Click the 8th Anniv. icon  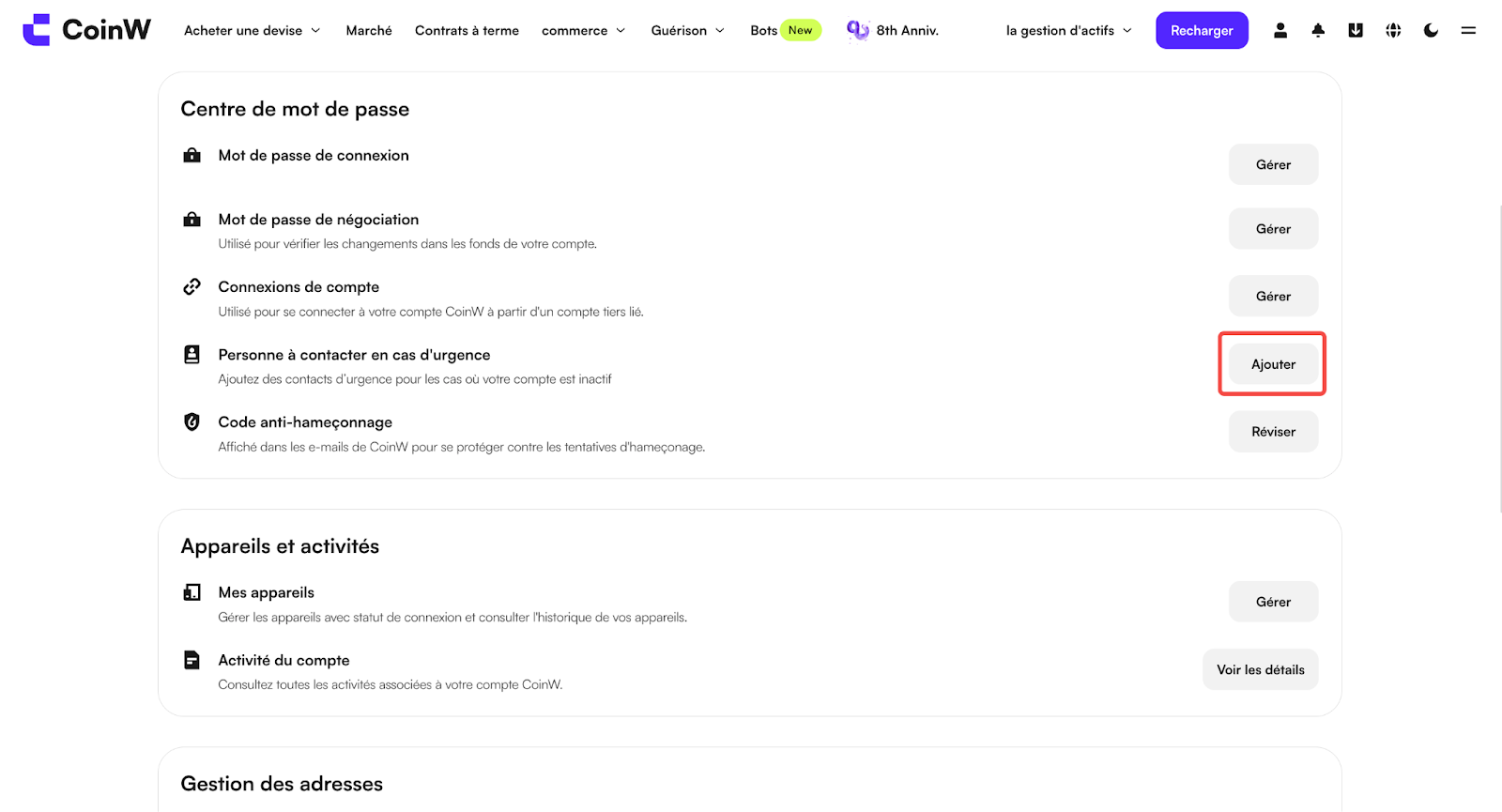pyautogui.click(x=857, y=30)
